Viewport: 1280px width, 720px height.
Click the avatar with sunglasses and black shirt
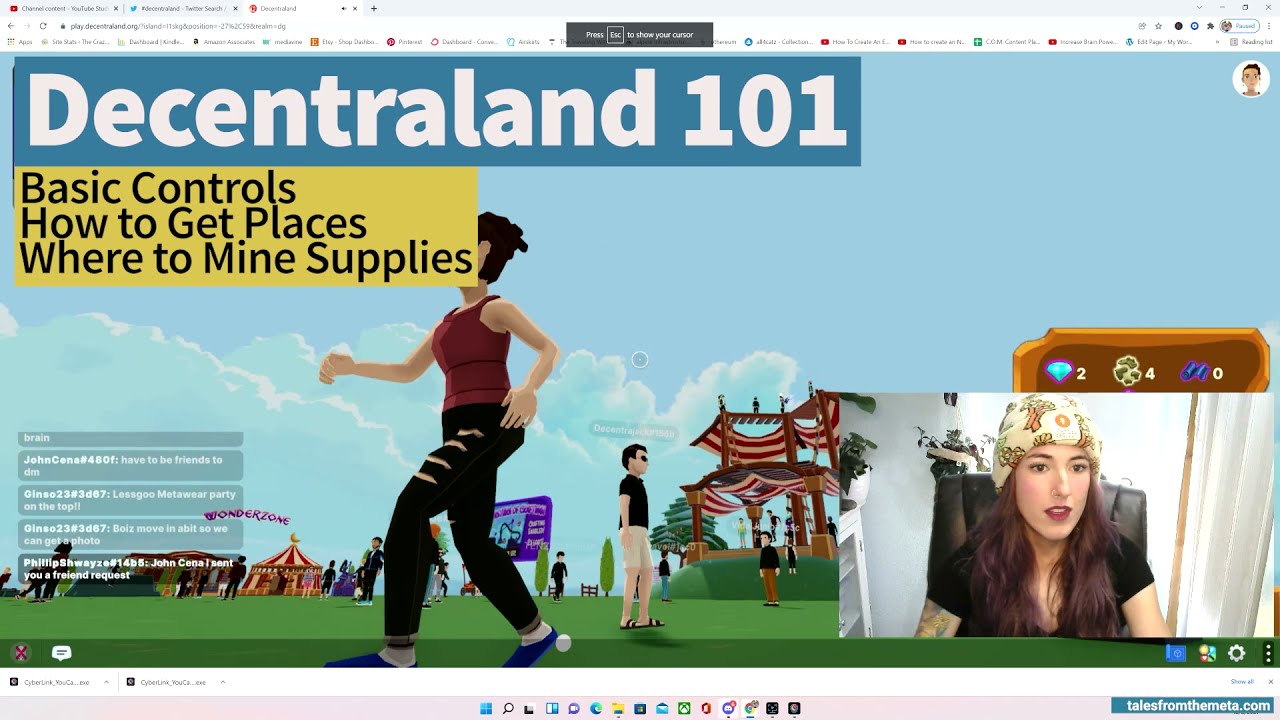(x=636, y=538)
